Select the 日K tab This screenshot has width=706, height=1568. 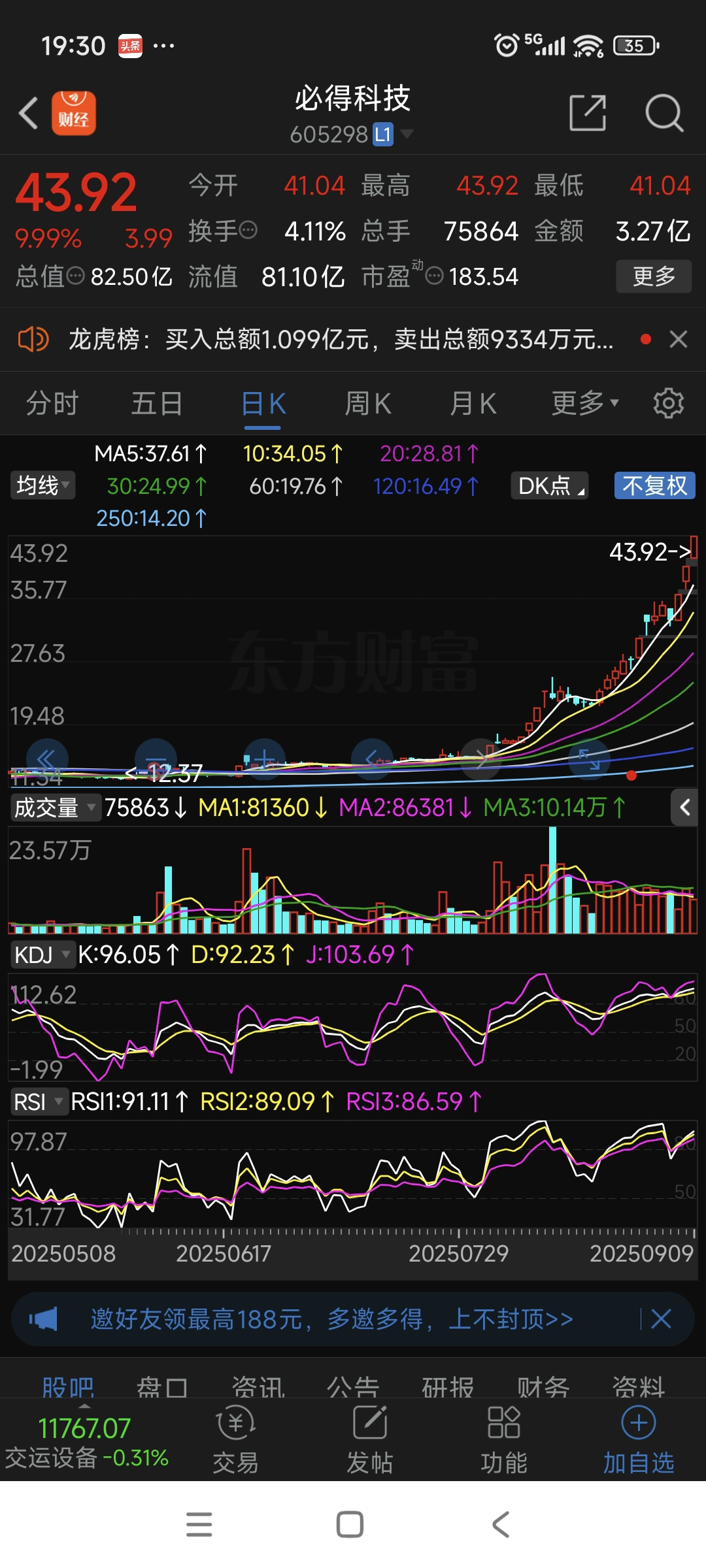263,403
